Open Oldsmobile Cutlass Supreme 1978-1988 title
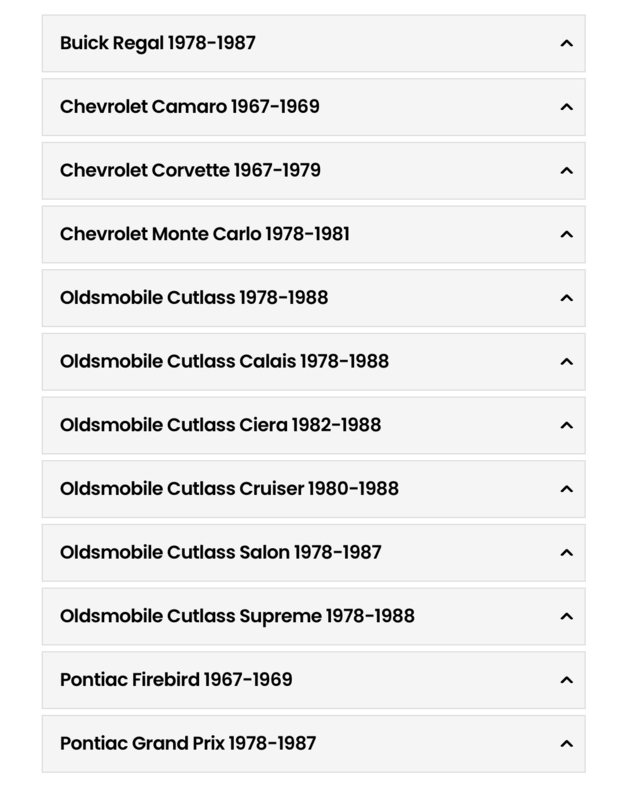This screenshot has width=628, height=800. click(237, 616)
